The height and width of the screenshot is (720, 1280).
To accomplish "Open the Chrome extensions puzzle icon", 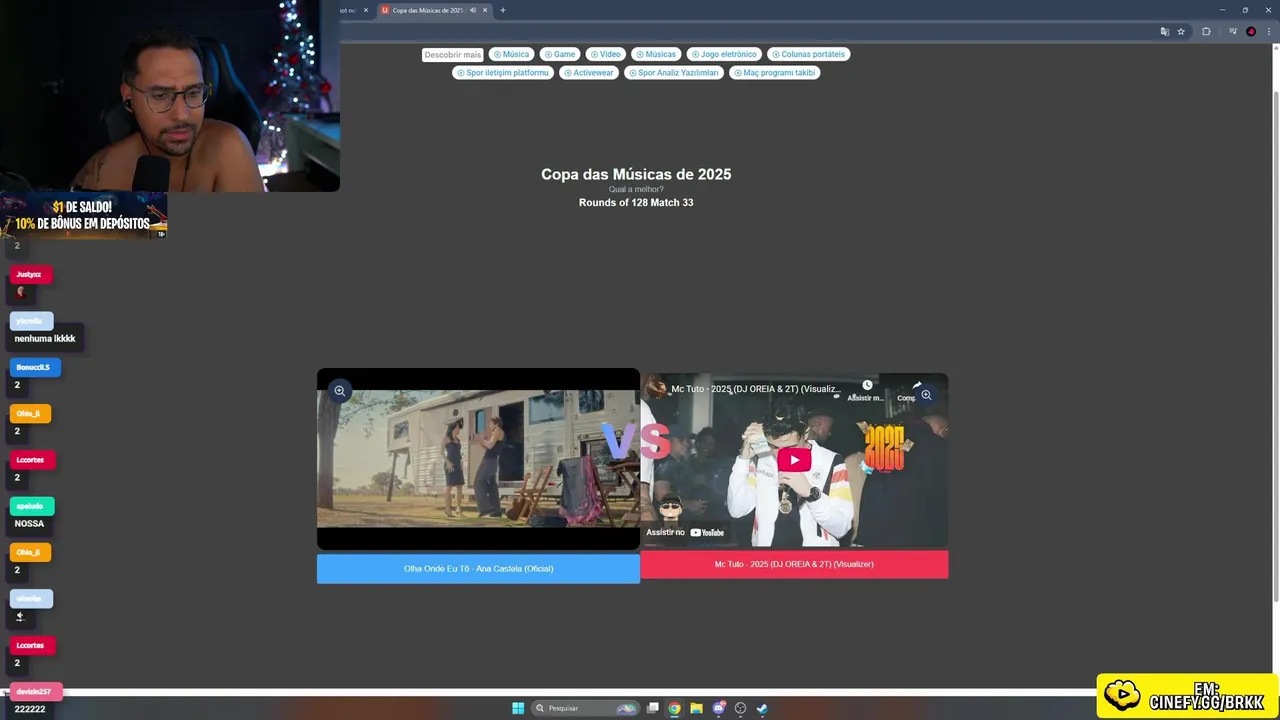I will 1206,32.
